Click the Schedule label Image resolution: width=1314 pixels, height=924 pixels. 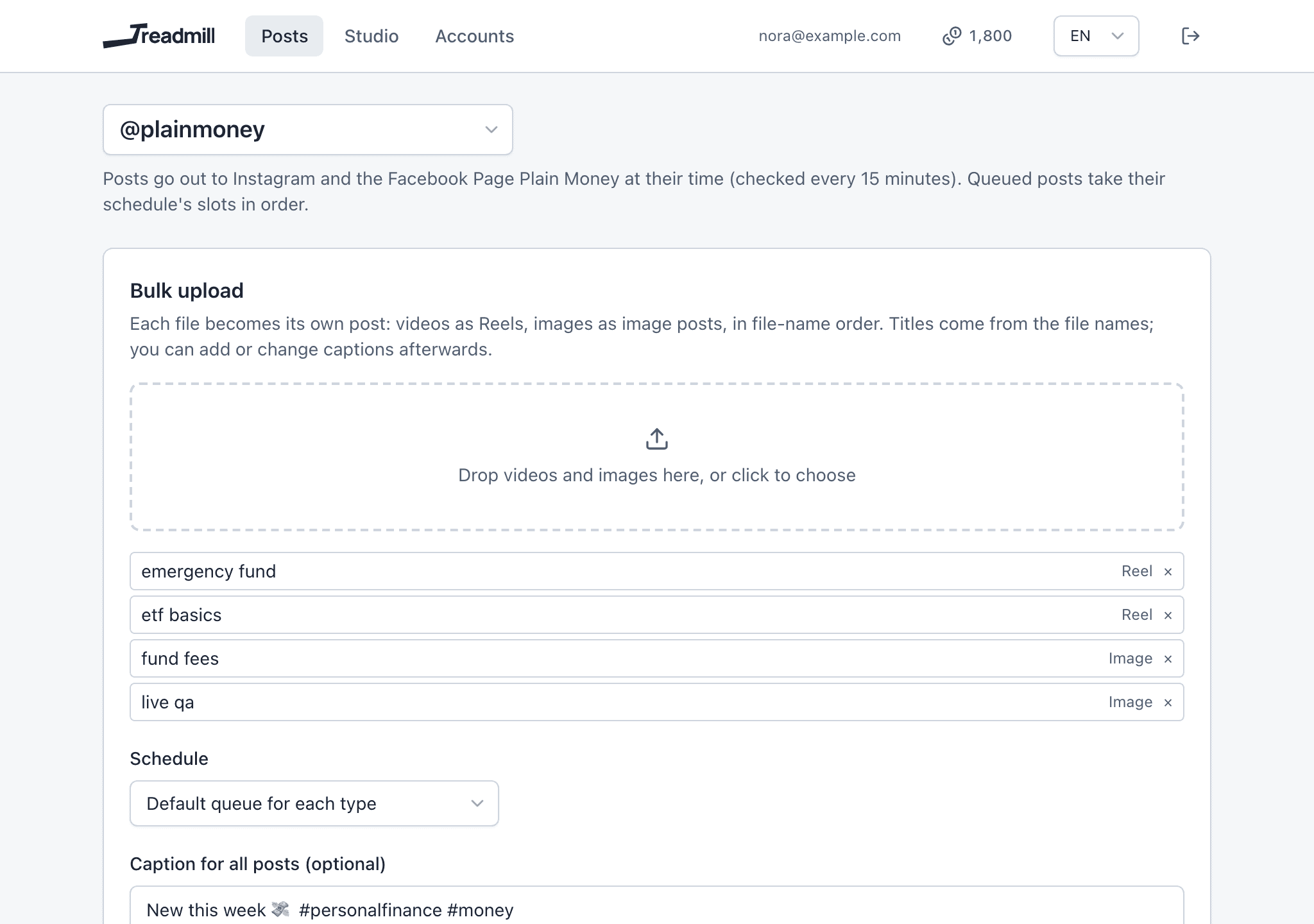(x=169, y=758)
